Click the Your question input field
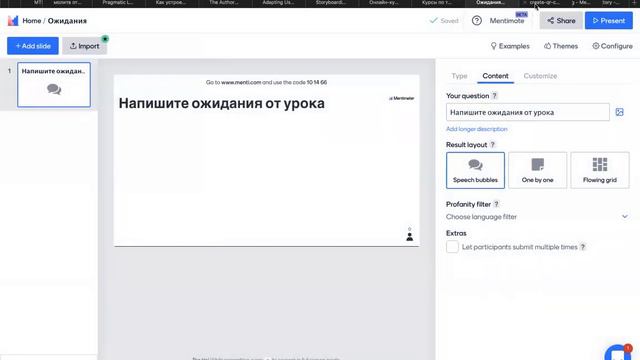Image resolution: width=640 pixels, height=360 pixels. (x=527, y=112)
